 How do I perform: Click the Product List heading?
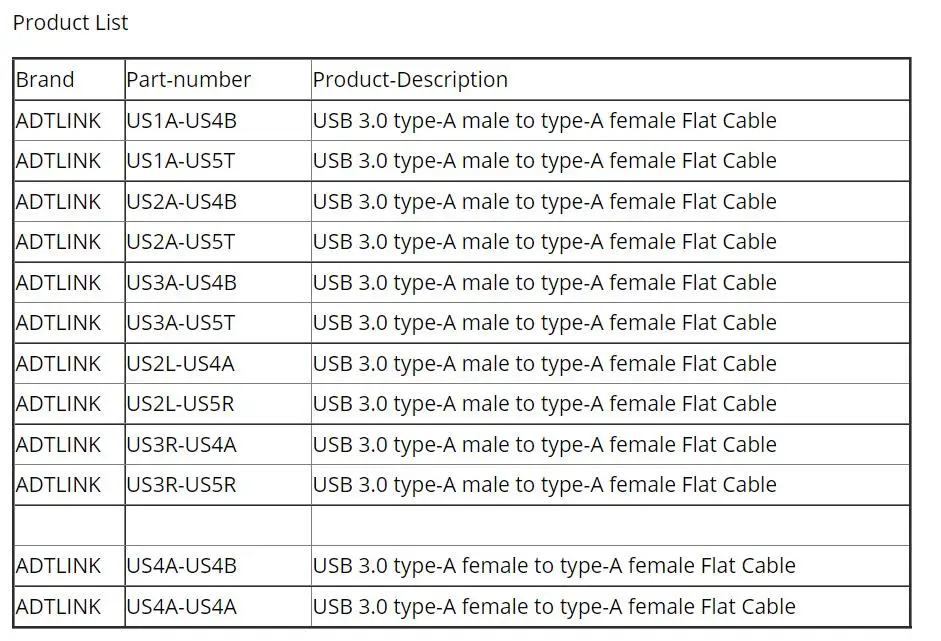point(70,22)
